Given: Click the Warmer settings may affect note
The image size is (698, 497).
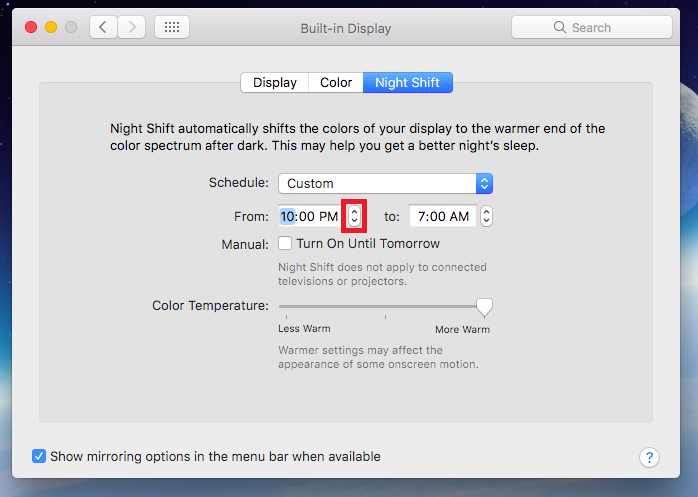Looking at the screenshot, I should [x=378, y=357].
